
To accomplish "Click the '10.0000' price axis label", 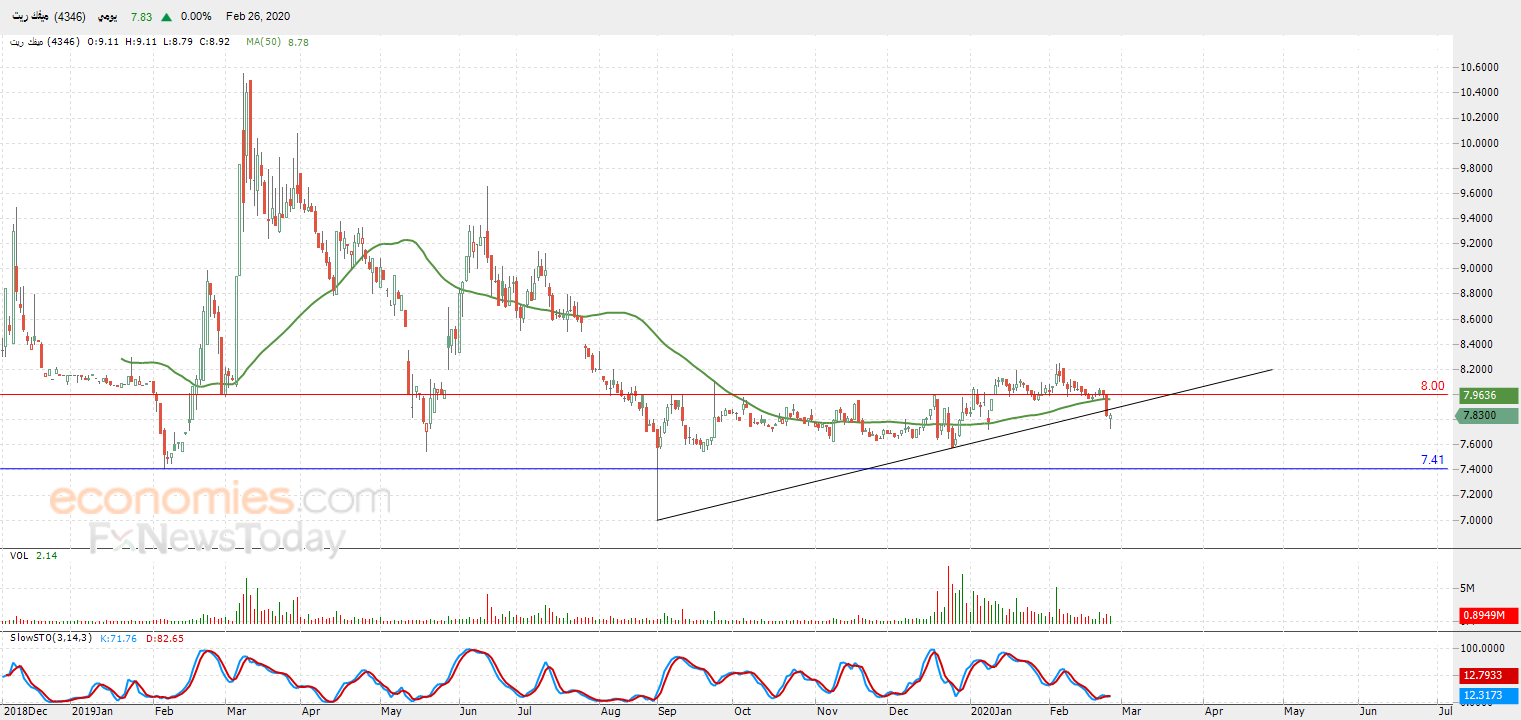I will pos(1479,143).
